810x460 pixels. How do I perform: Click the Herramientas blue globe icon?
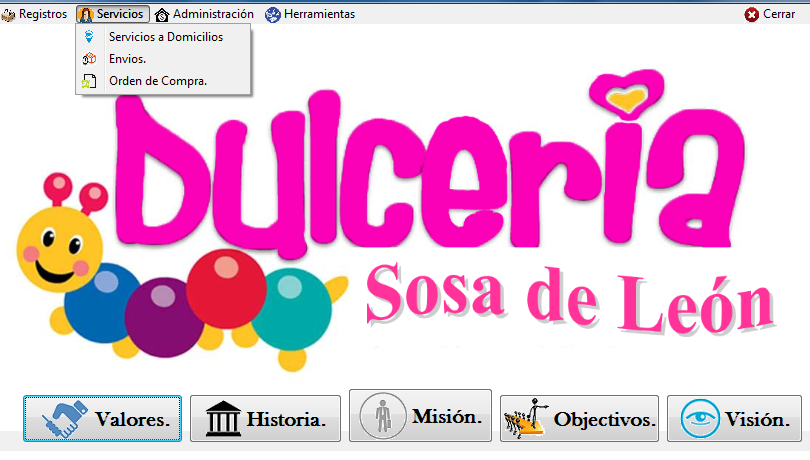(272, 15)
